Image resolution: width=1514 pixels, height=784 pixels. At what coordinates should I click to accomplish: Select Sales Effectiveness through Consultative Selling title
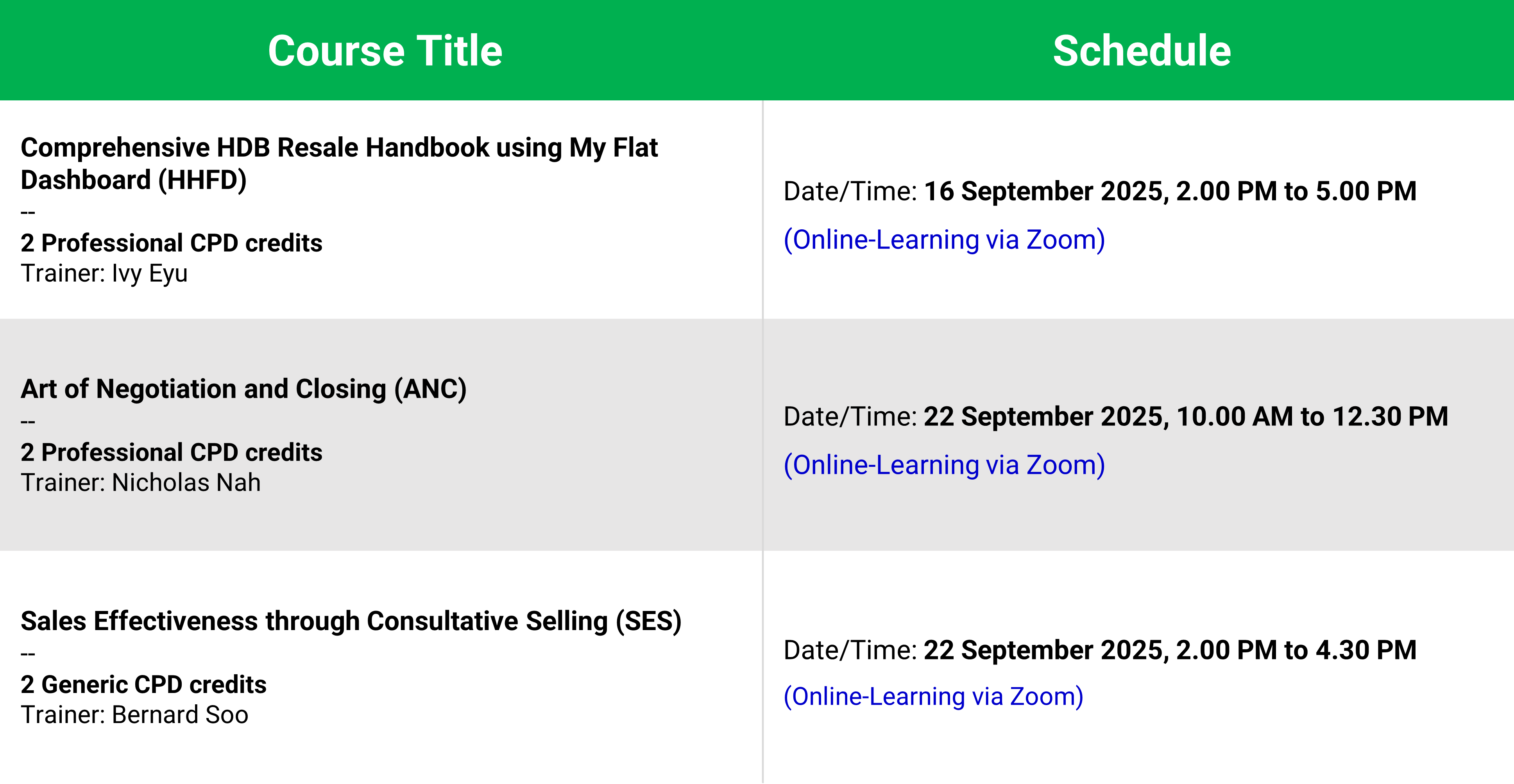click(351, 621)
